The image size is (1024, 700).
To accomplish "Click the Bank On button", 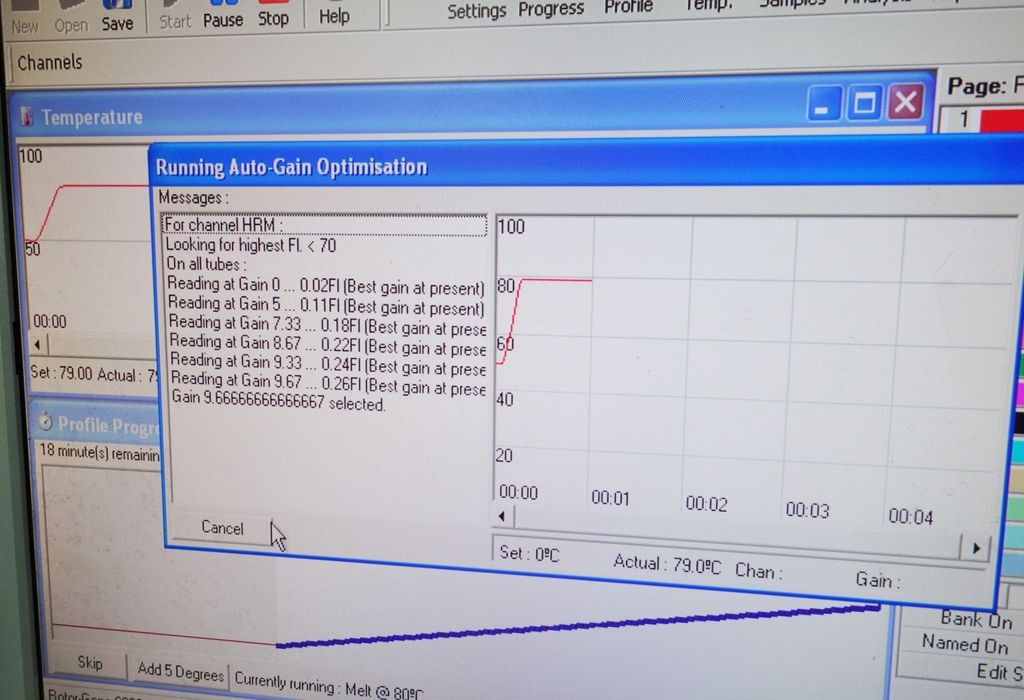I will (976, 620).
